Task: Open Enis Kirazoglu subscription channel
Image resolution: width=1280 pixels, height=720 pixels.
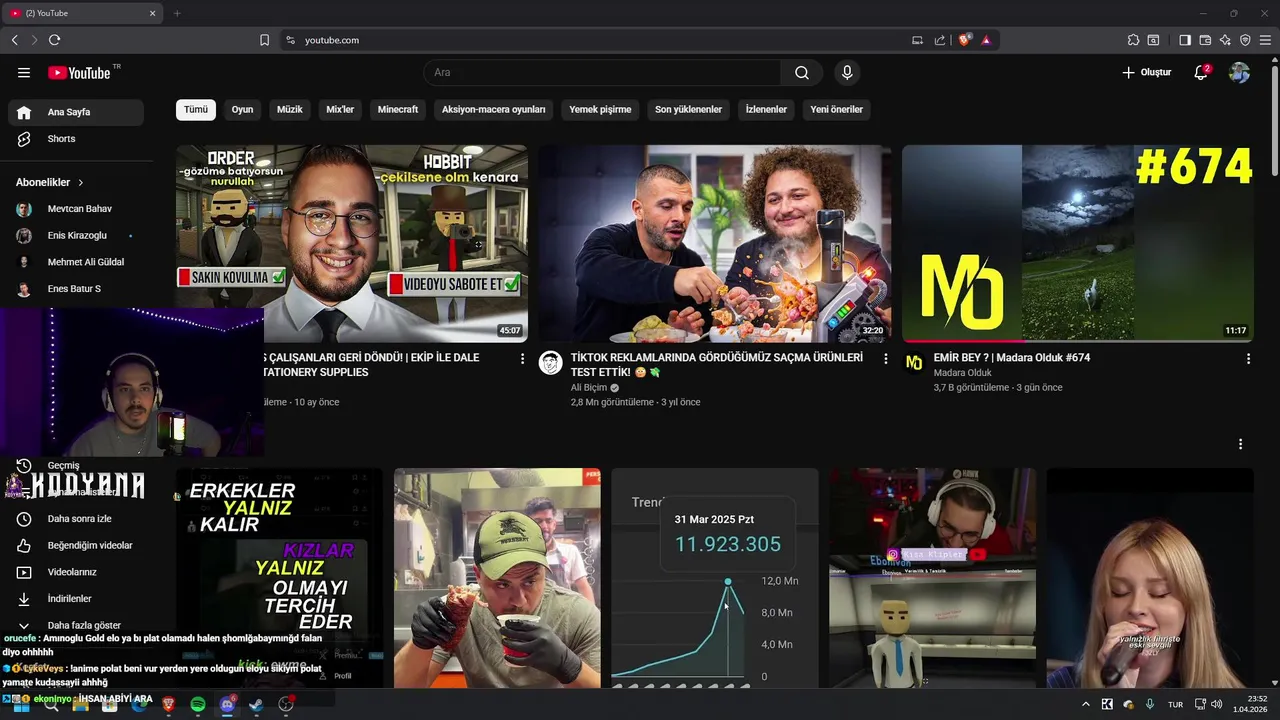Action: (76, 235)
